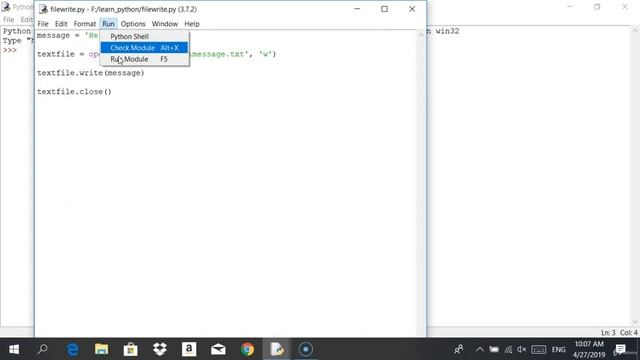Open the File menu in filewrite.py window

[x=43, y=24]
